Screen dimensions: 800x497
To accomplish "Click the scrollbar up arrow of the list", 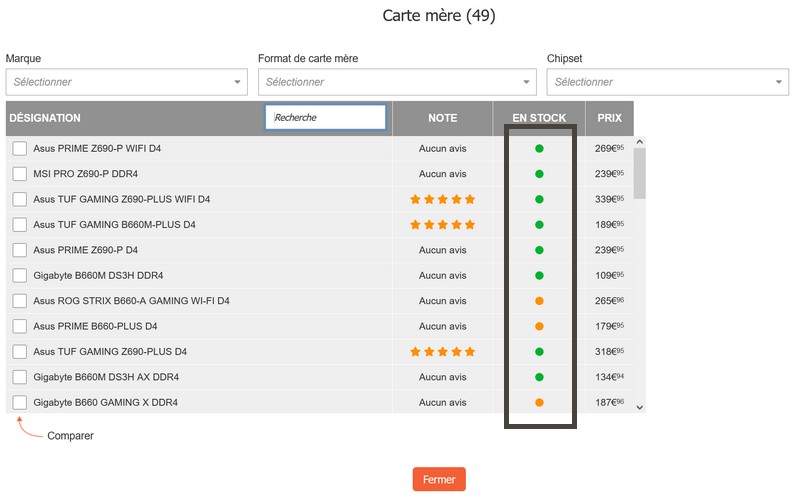I will [x=640, y=142].
